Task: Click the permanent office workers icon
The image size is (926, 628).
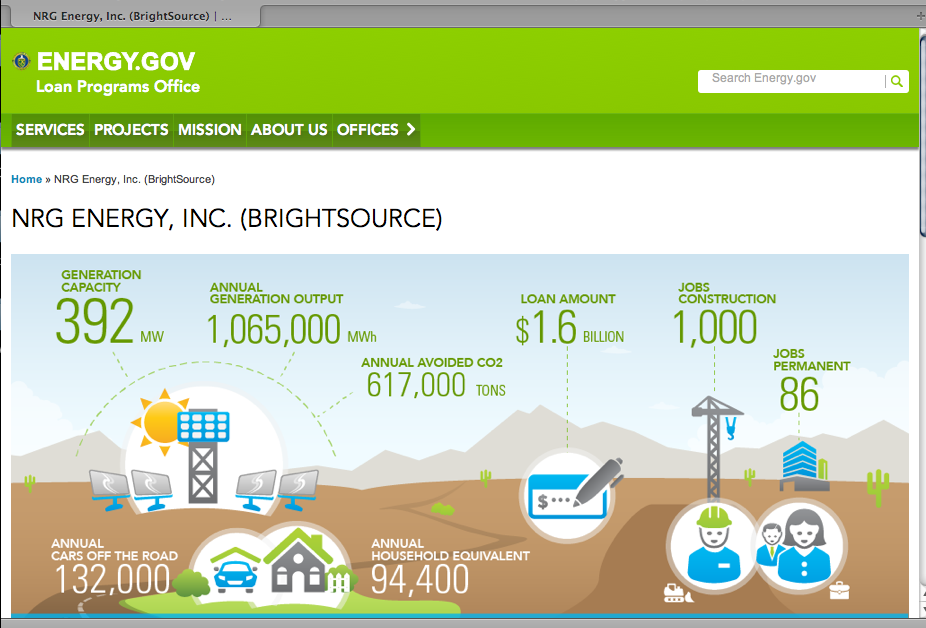Action: [801, 547]
